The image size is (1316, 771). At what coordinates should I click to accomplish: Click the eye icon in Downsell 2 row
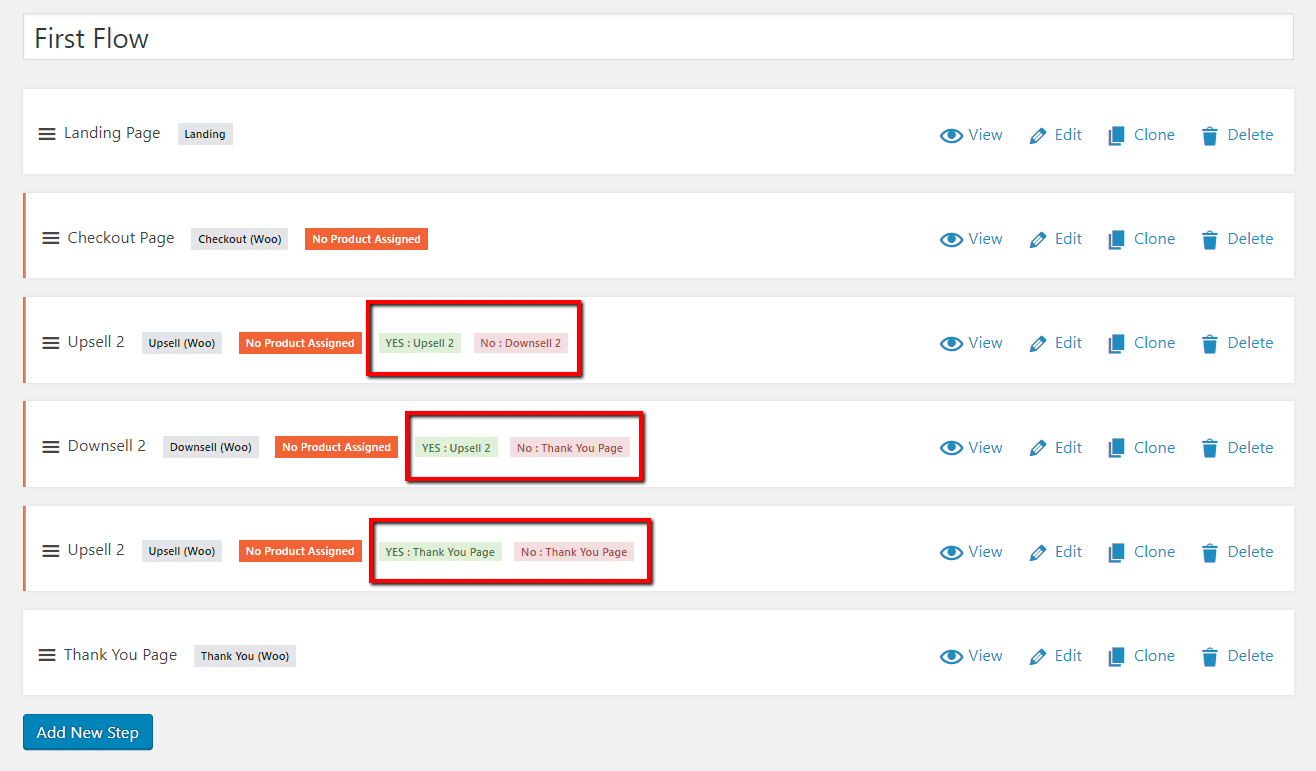pos(951,449)
